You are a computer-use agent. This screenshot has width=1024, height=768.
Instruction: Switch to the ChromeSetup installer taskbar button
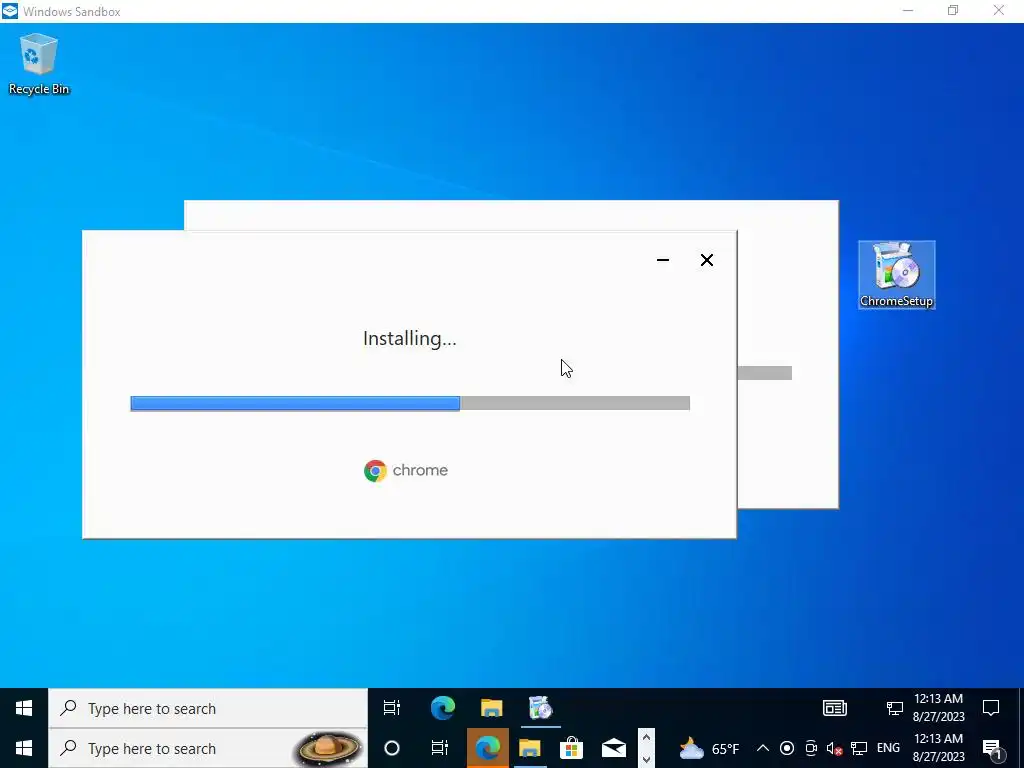[x=541, y=708]
